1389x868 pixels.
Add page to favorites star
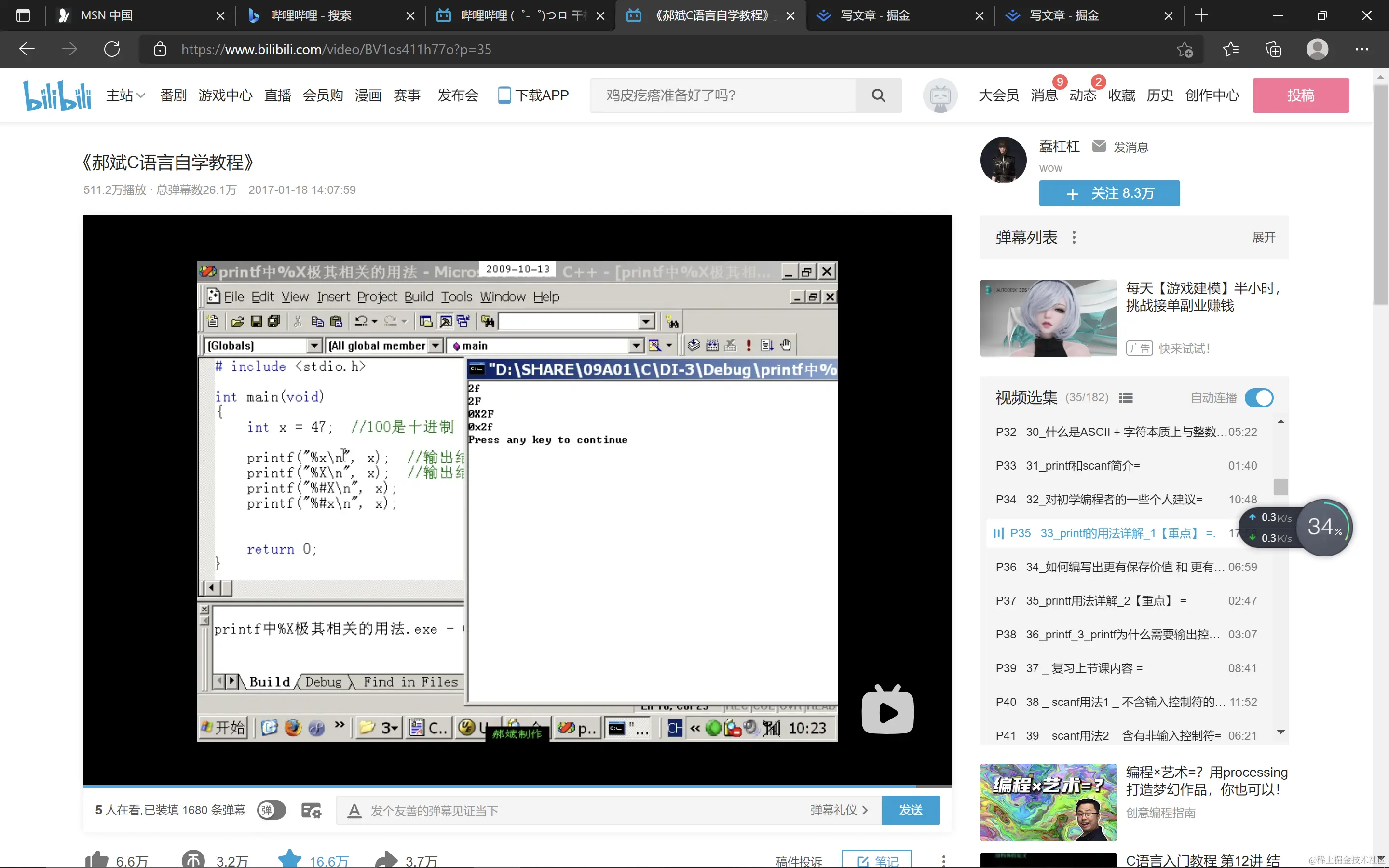coord(1185,49)
